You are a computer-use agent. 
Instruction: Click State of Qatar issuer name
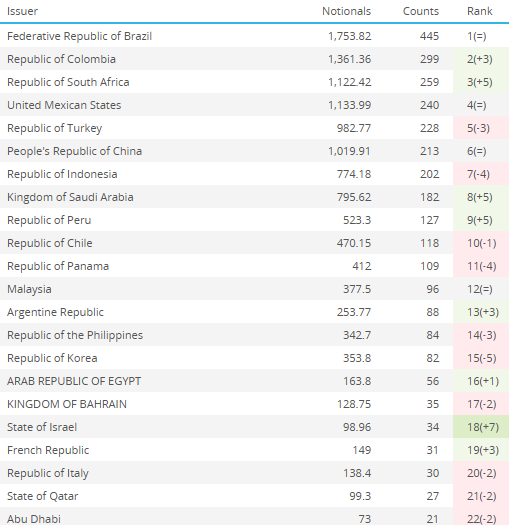point(43,496)
